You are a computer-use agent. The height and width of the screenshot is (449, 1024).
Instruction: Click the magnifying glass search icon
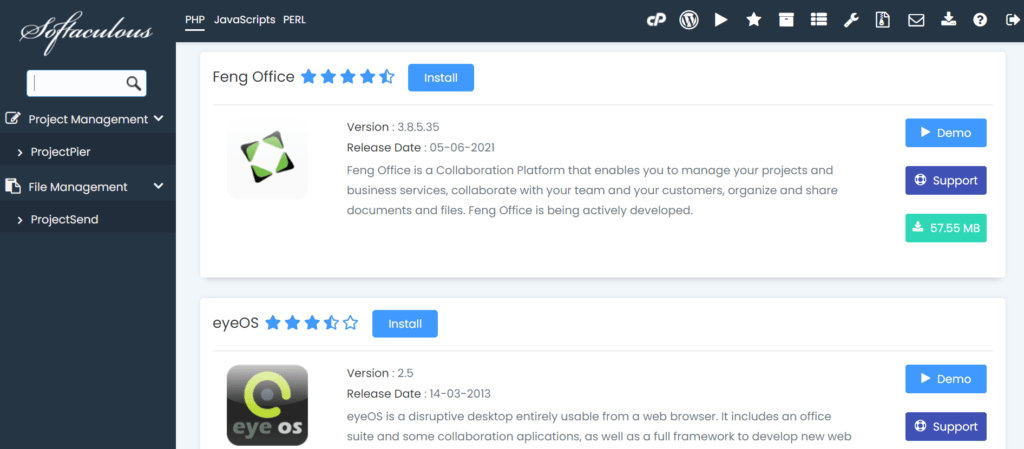(x=133, y=83)
